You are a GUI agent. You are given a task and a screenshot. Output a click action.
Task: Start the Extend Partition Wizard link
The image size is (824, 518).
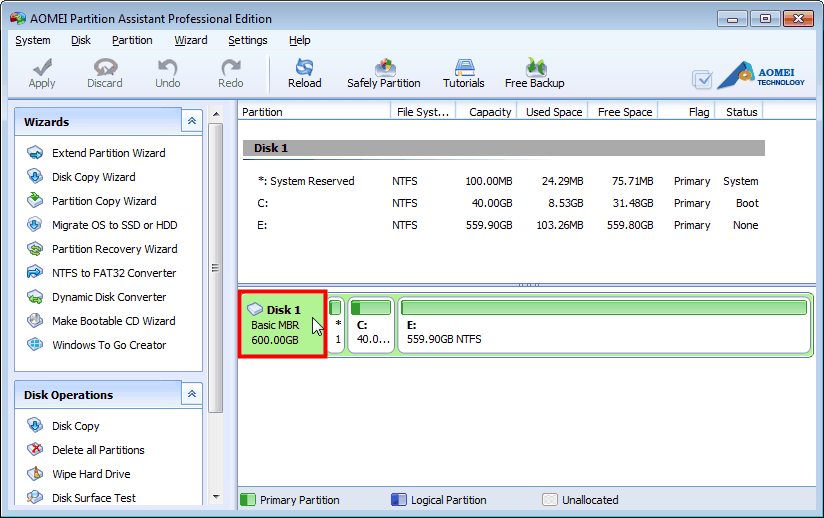click(x=109, y=153)
